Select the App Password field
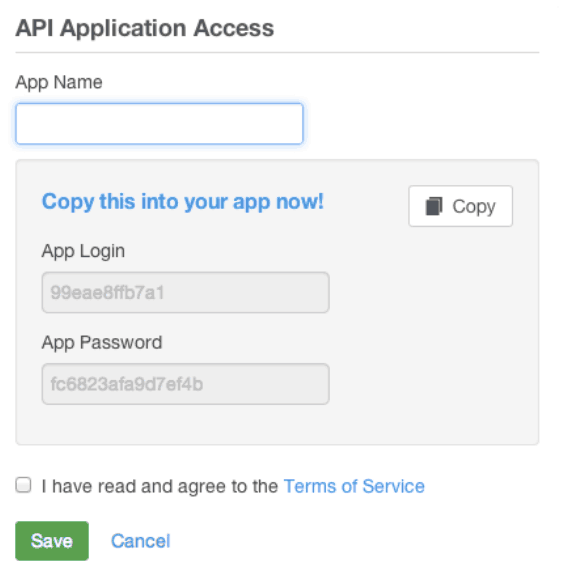Image resolution: width=575 pixels, height=576 pixels. coord(186,384)
